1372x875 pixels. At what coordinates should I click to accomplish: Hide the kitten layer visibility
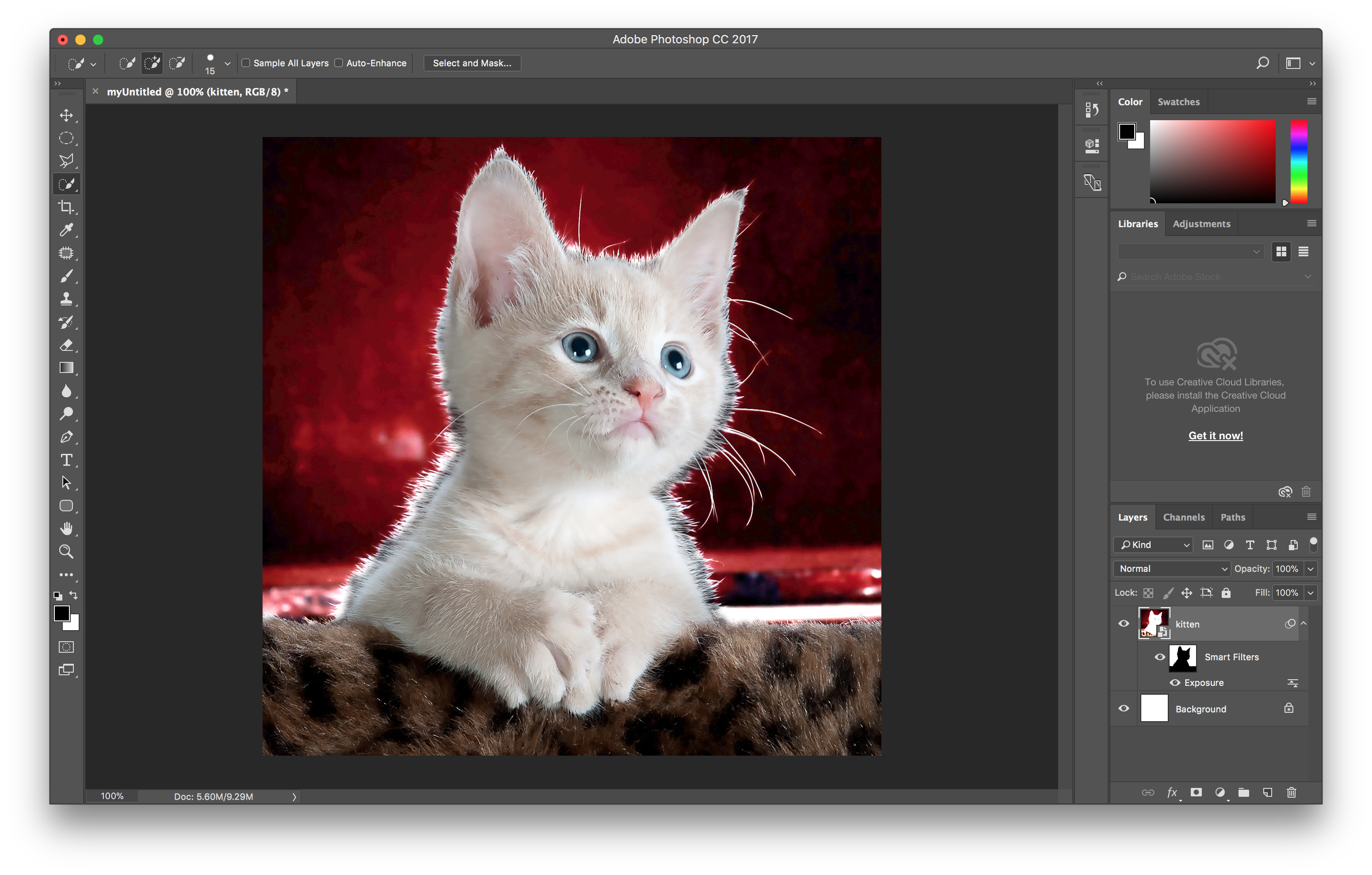pyautogui.click(x=1123, y=624)
